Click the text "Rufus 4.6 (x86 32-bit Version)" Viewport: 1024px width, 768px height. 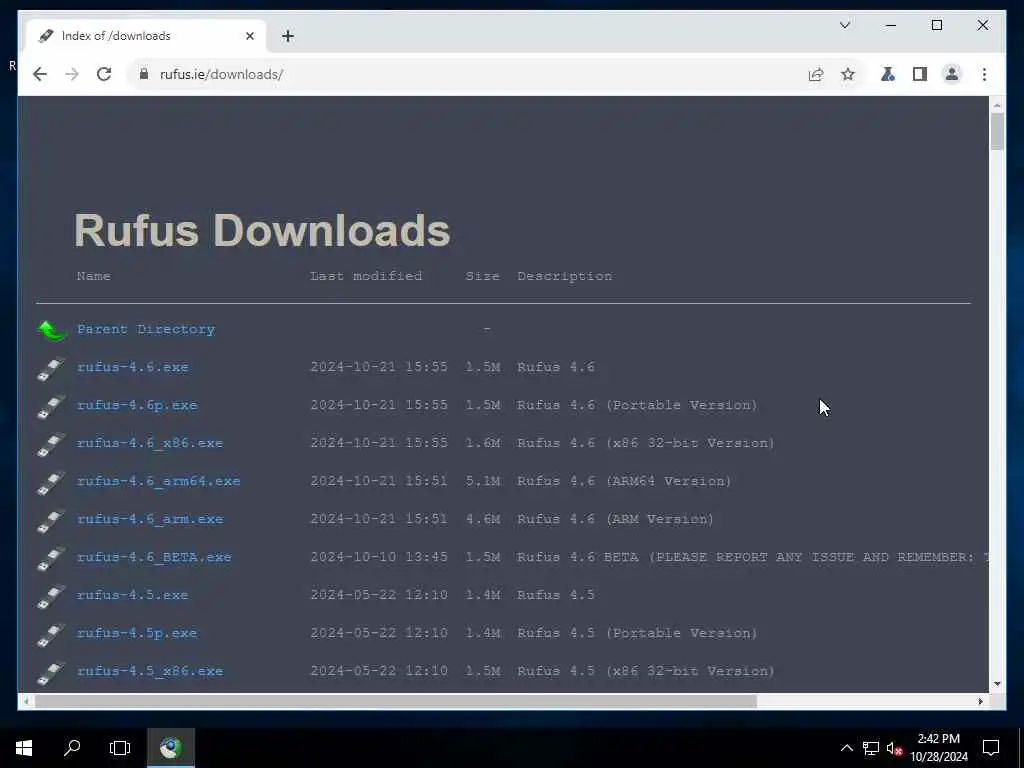pos(645,443)
